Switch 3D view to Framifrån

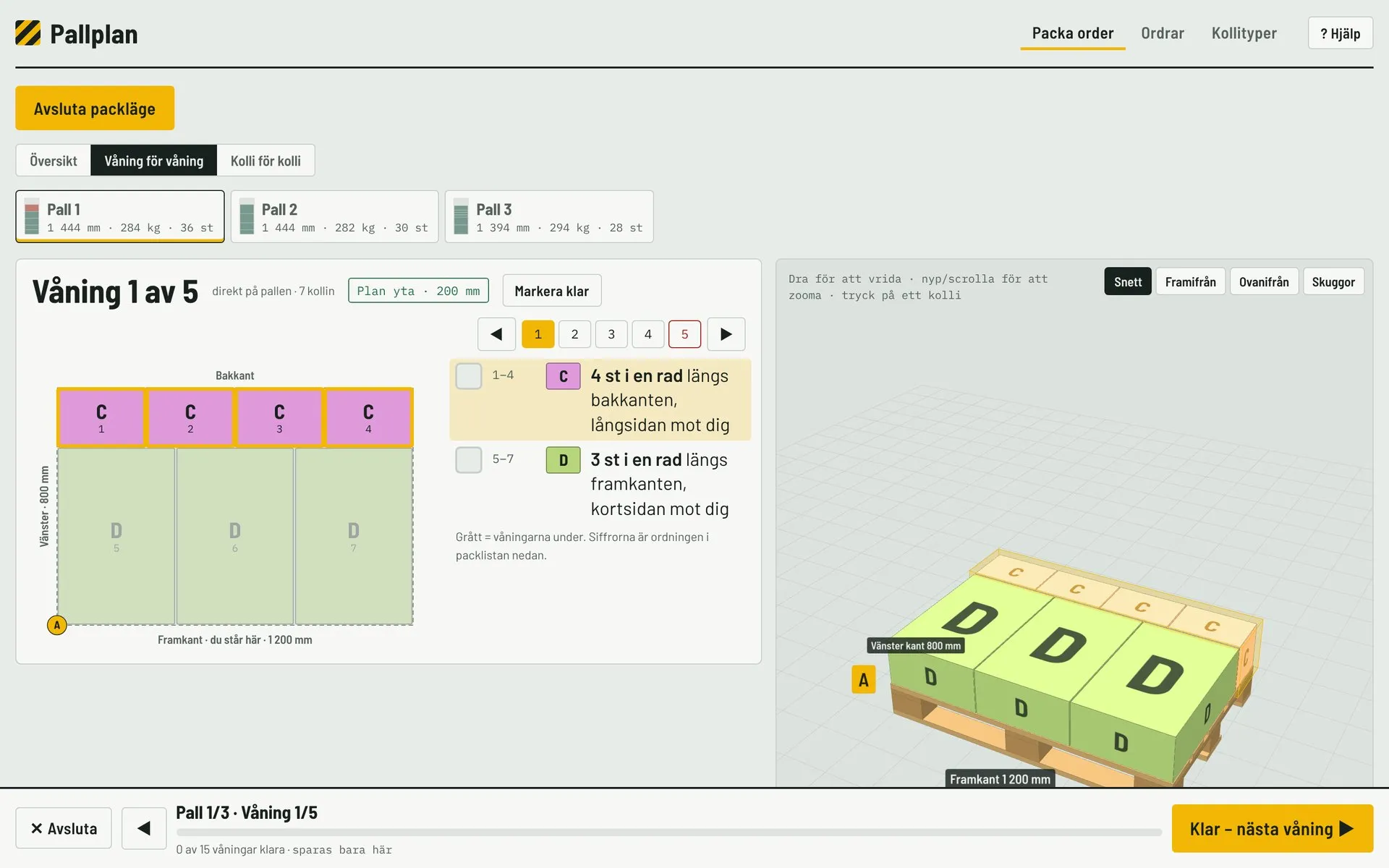(x=1190, y=282)
